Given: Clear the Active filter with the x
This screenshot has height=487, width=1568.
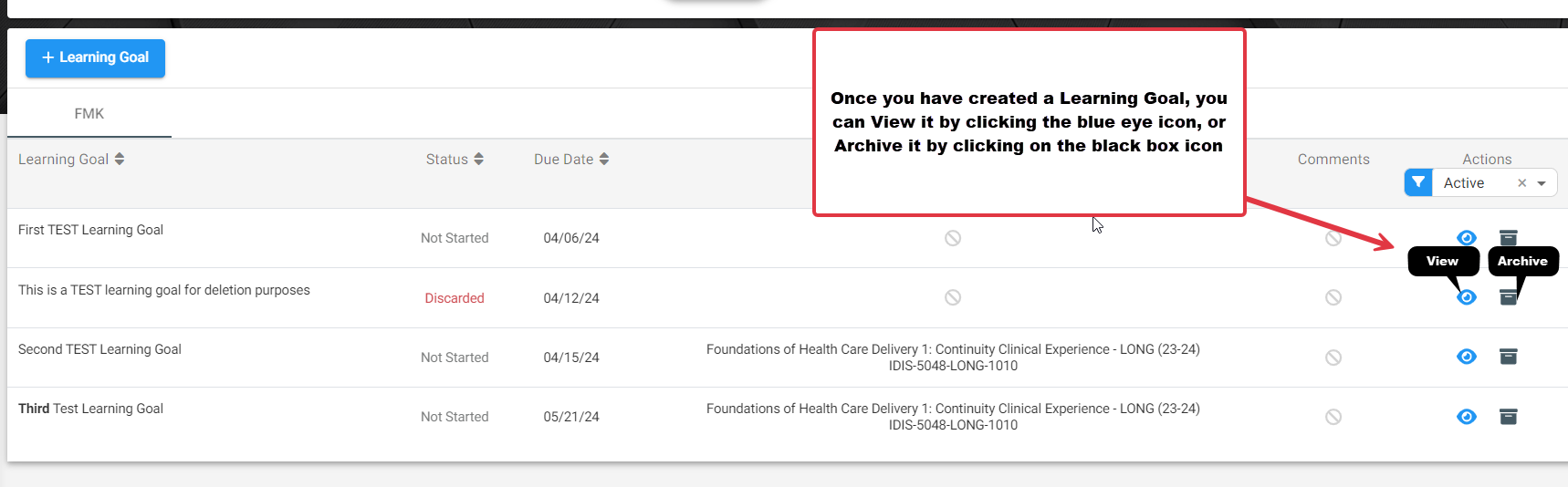Looking at the screenshot, I should tap(1522, 183).
